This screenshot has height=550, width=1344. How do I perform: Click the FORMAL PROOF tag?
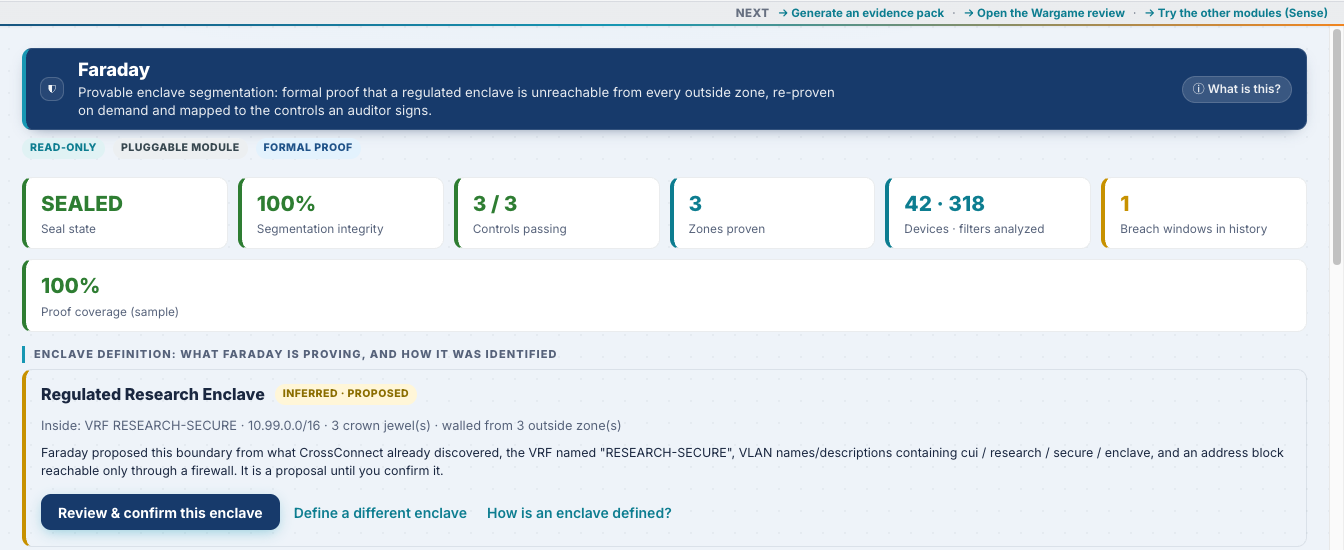click(x=308, y=147)
